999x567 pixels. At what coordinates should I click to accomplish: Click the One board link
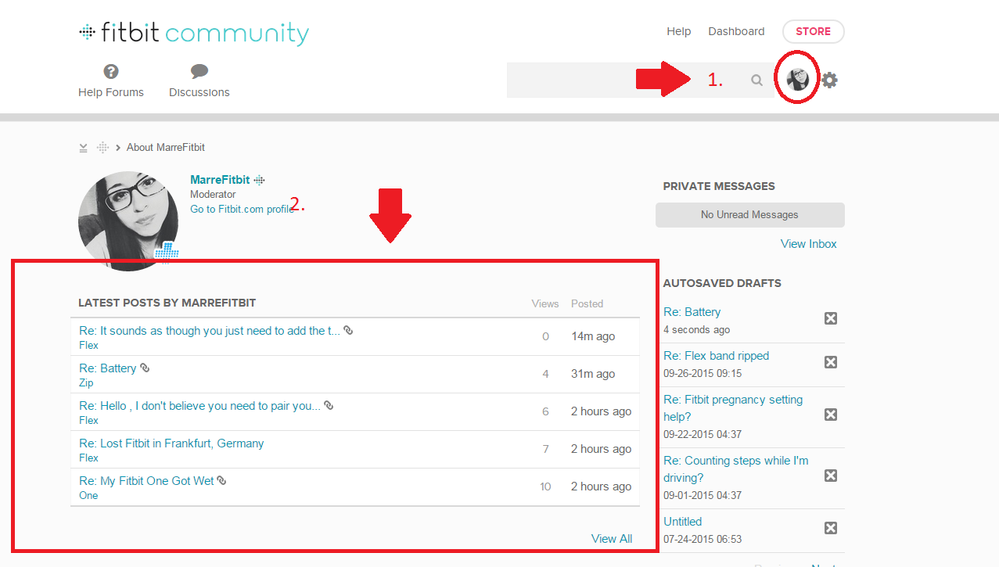tap(89, 496)
